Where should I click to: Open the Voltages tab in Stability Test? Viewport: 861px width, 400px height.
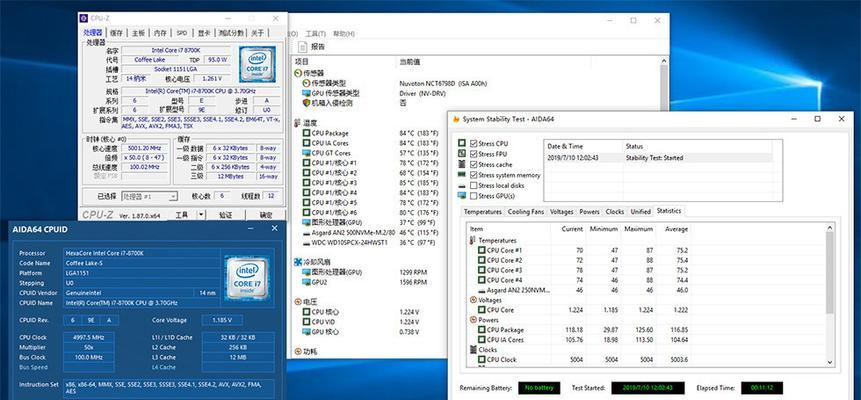[561, 212]
